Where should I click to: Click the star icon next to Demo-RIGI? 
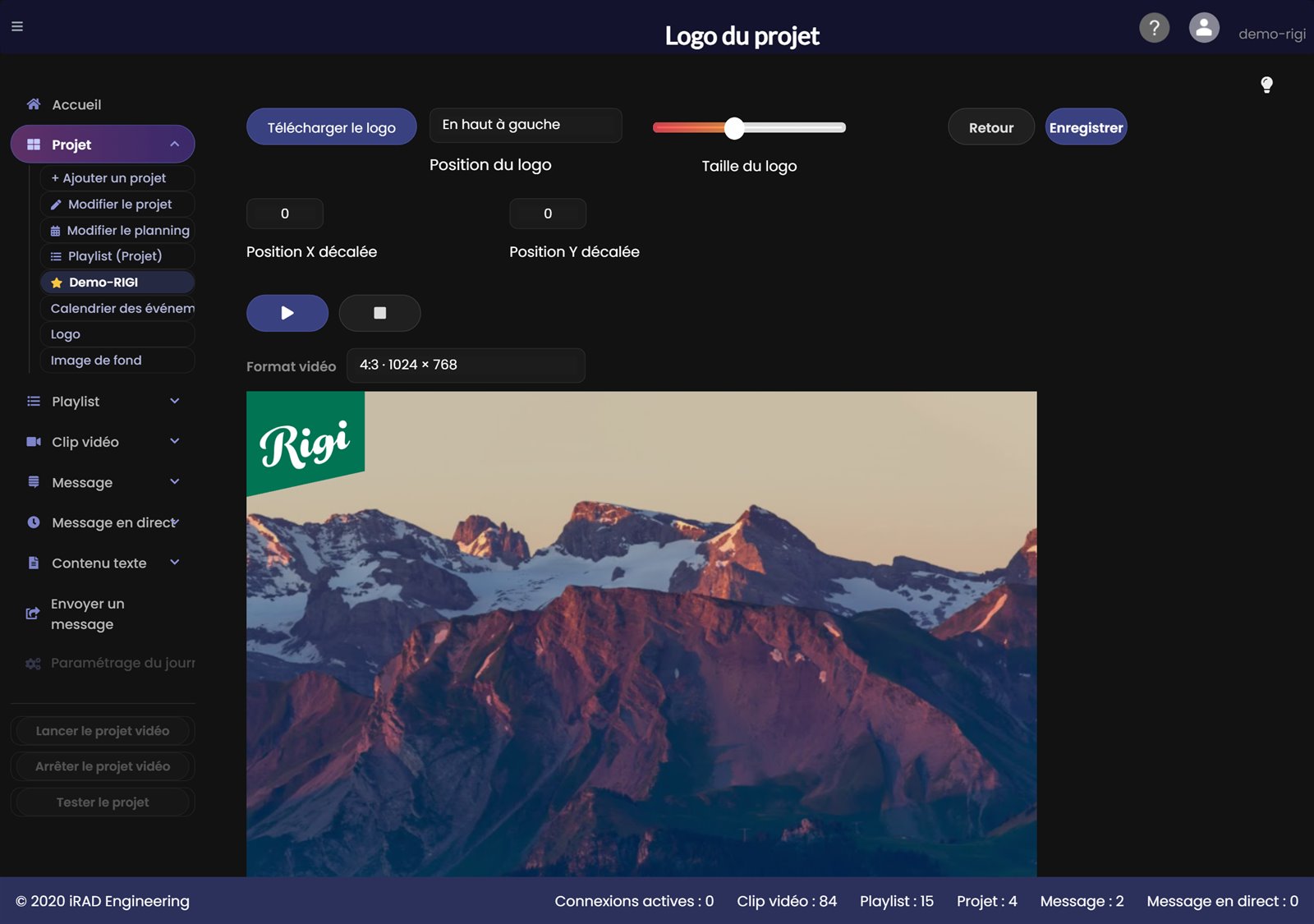[57, 283]
